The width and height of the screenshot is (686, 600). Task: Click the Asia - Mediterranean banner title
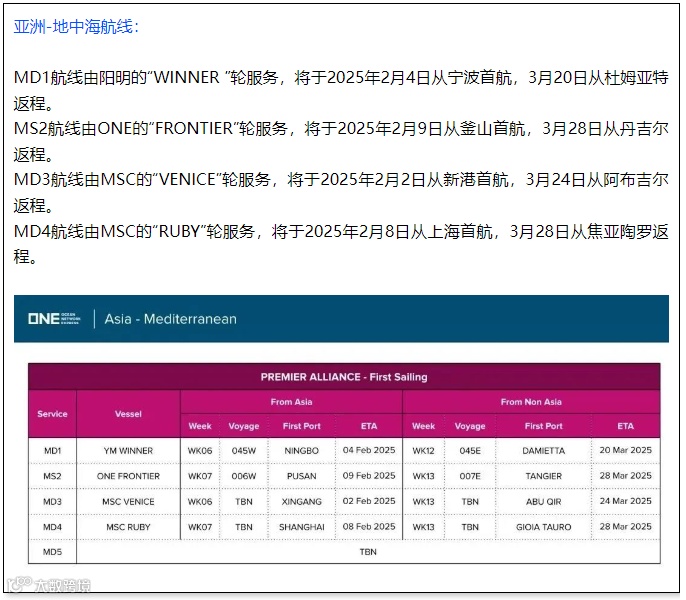(171, 319)
